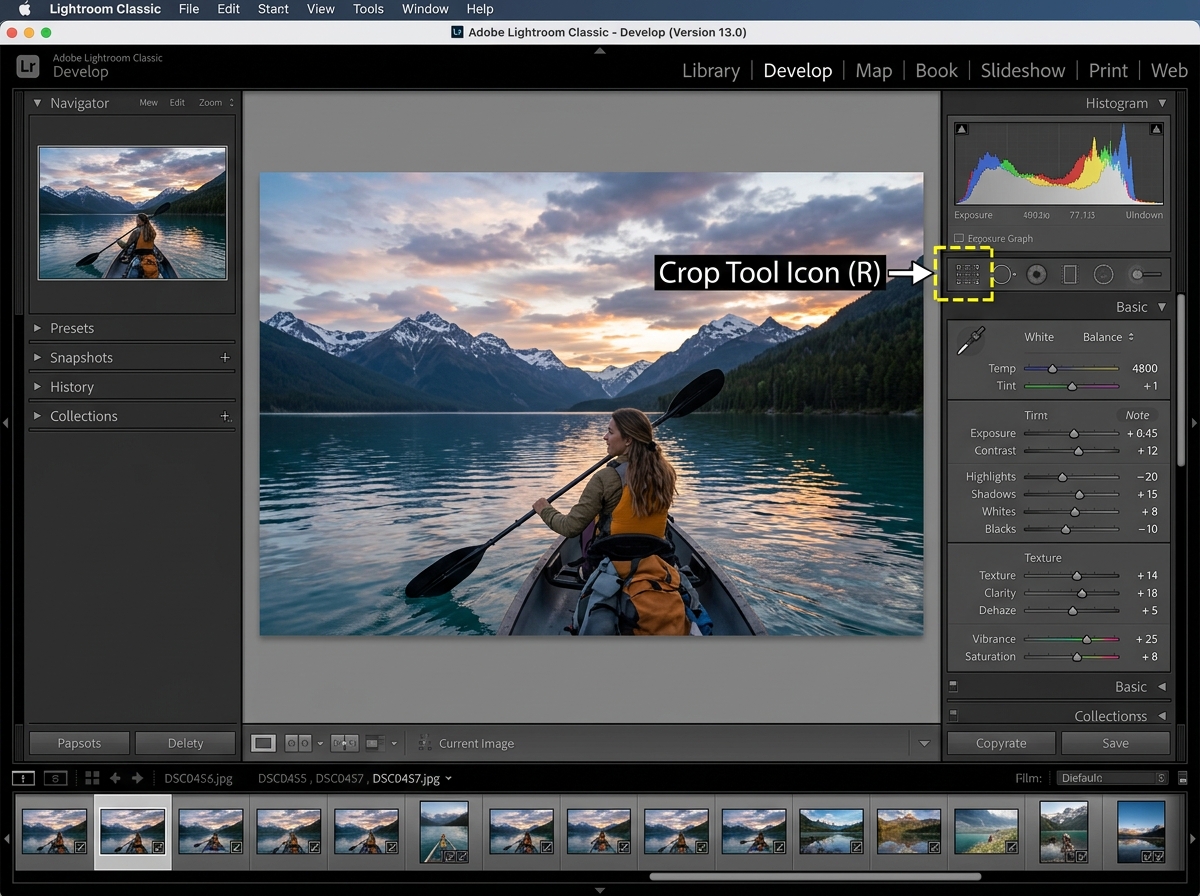The height and width of the screenshot is (896, 1200).
Task: Click the Save button
Action: (1115, 743)
